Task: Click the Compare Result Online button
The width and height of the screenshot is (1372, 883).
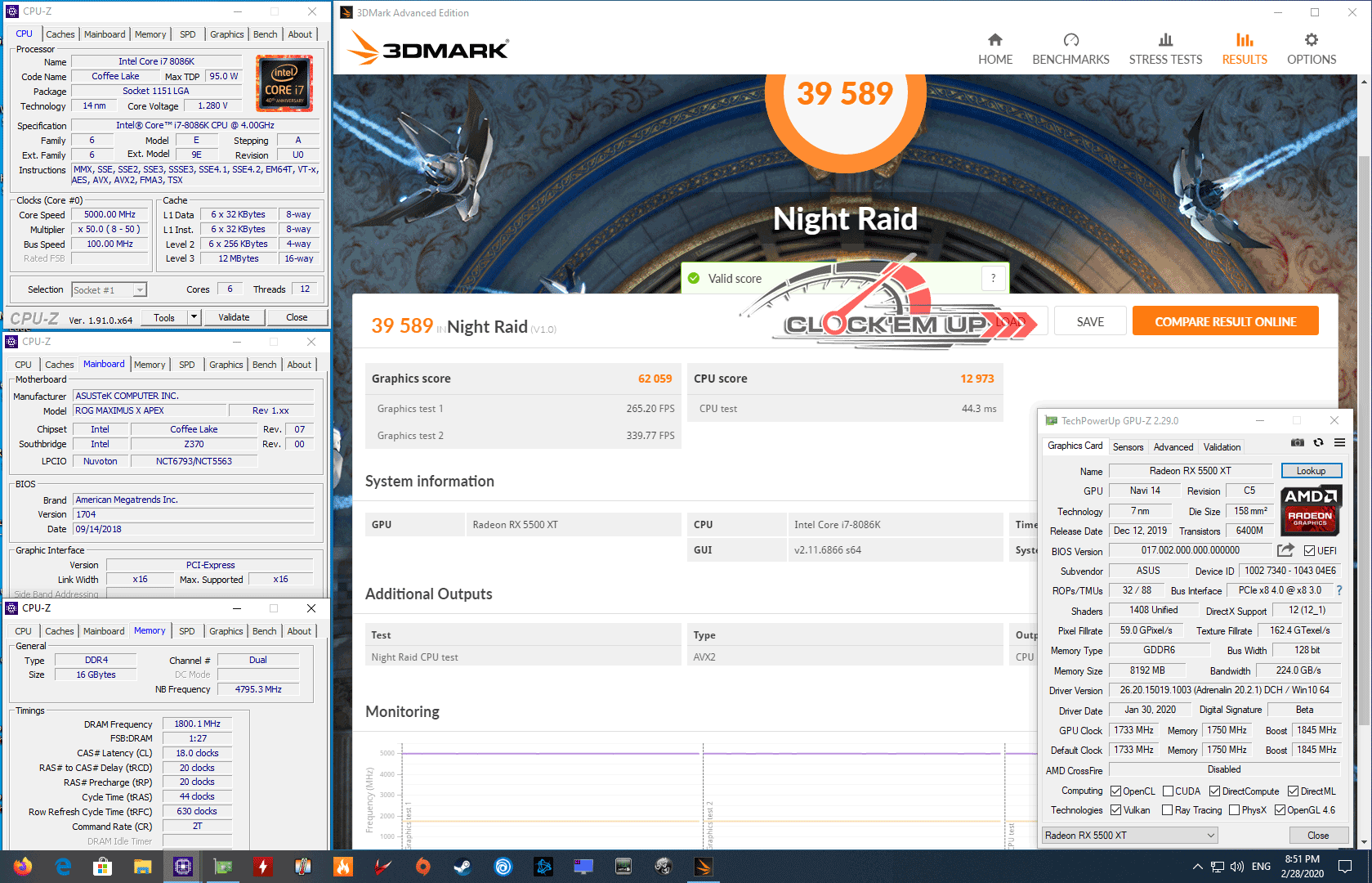Action: click(x=1224, y=321)
